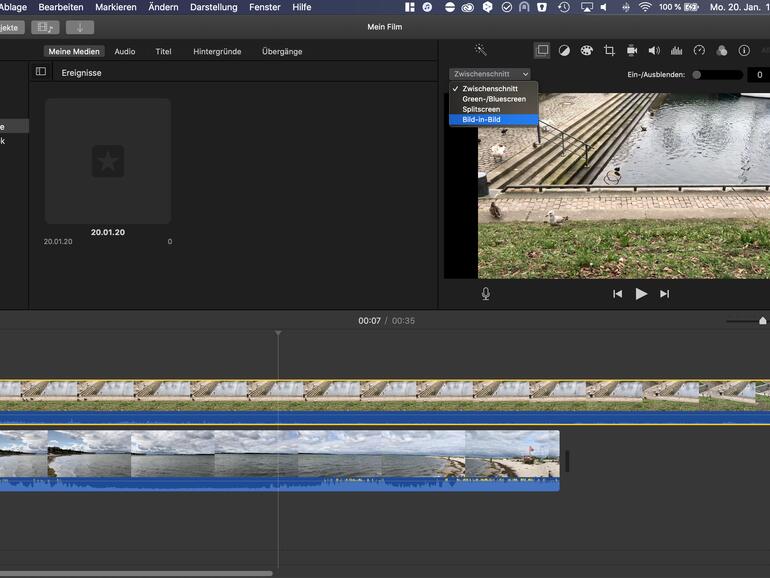Click the Ein-/Ausblenden fade slider
This screenshot has width=770, height=578.
[x=717, y=75]
